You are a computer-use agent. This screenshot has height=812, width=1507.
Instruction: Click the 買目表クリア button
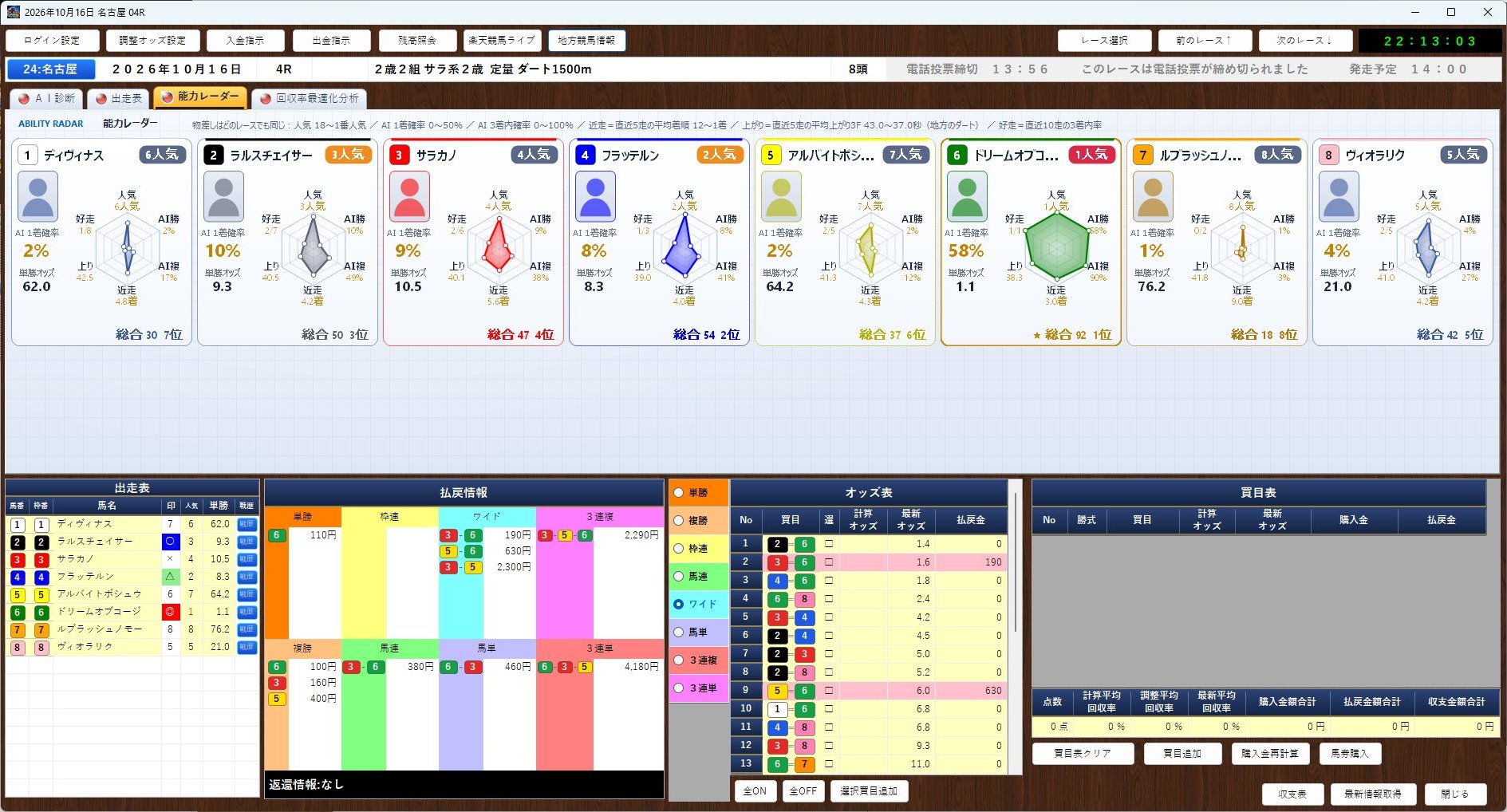tap(1083, 754)
